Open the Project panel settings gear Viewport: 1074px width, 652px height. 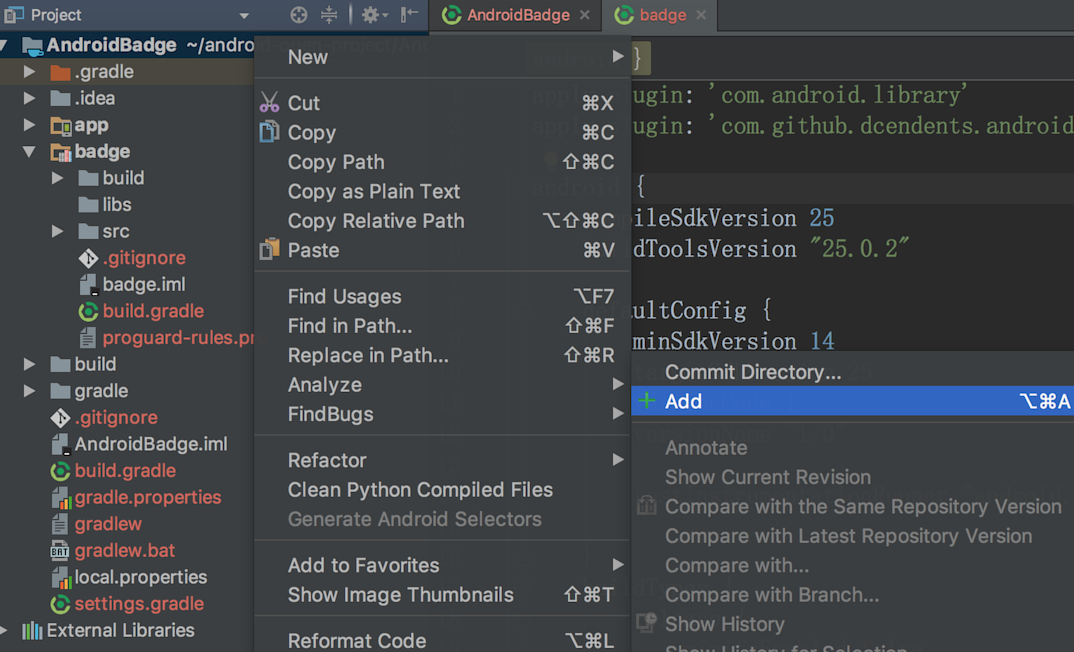tap(374, 14)
